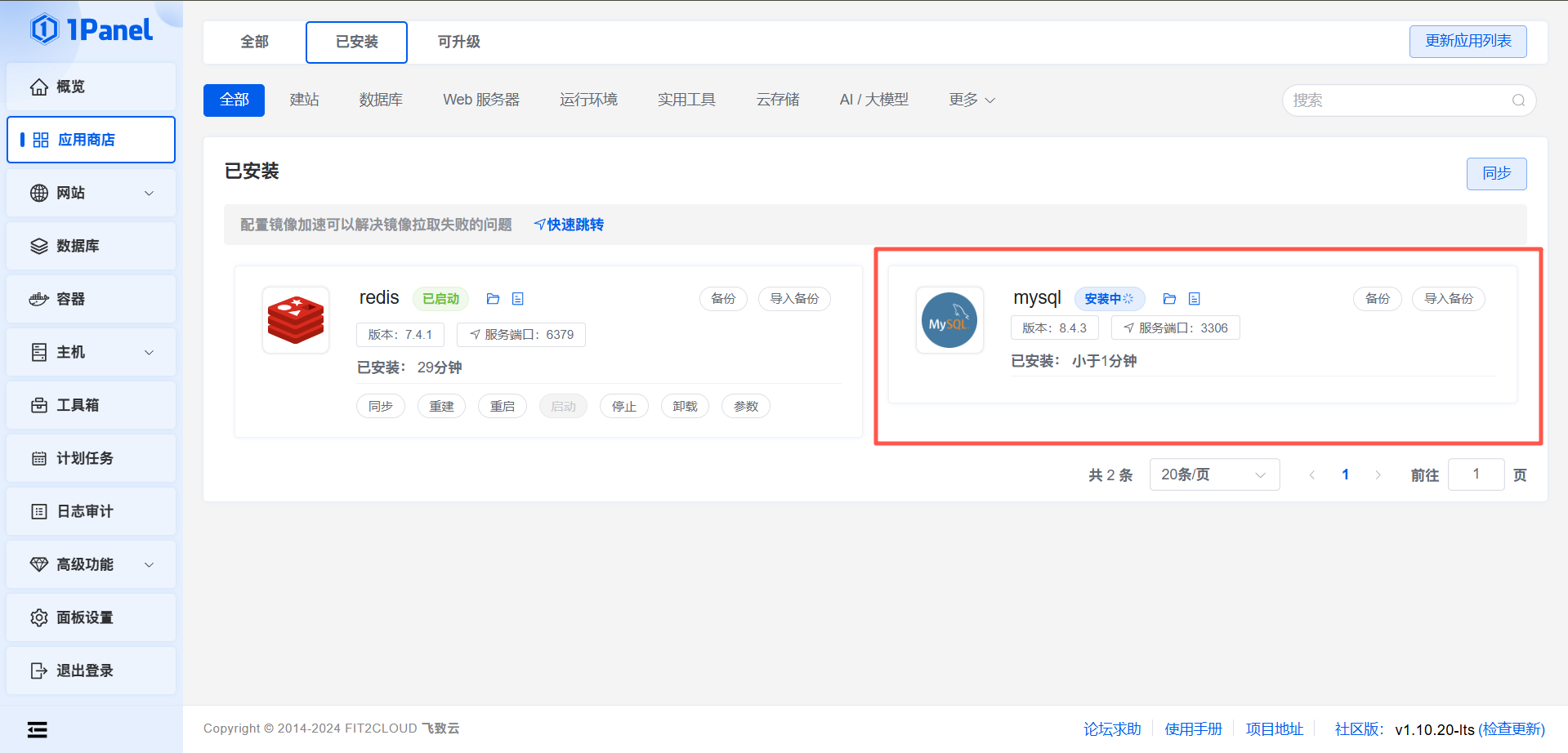Click redis 卸载 uninstall button

pyautogui.click(x=685, y=406)
